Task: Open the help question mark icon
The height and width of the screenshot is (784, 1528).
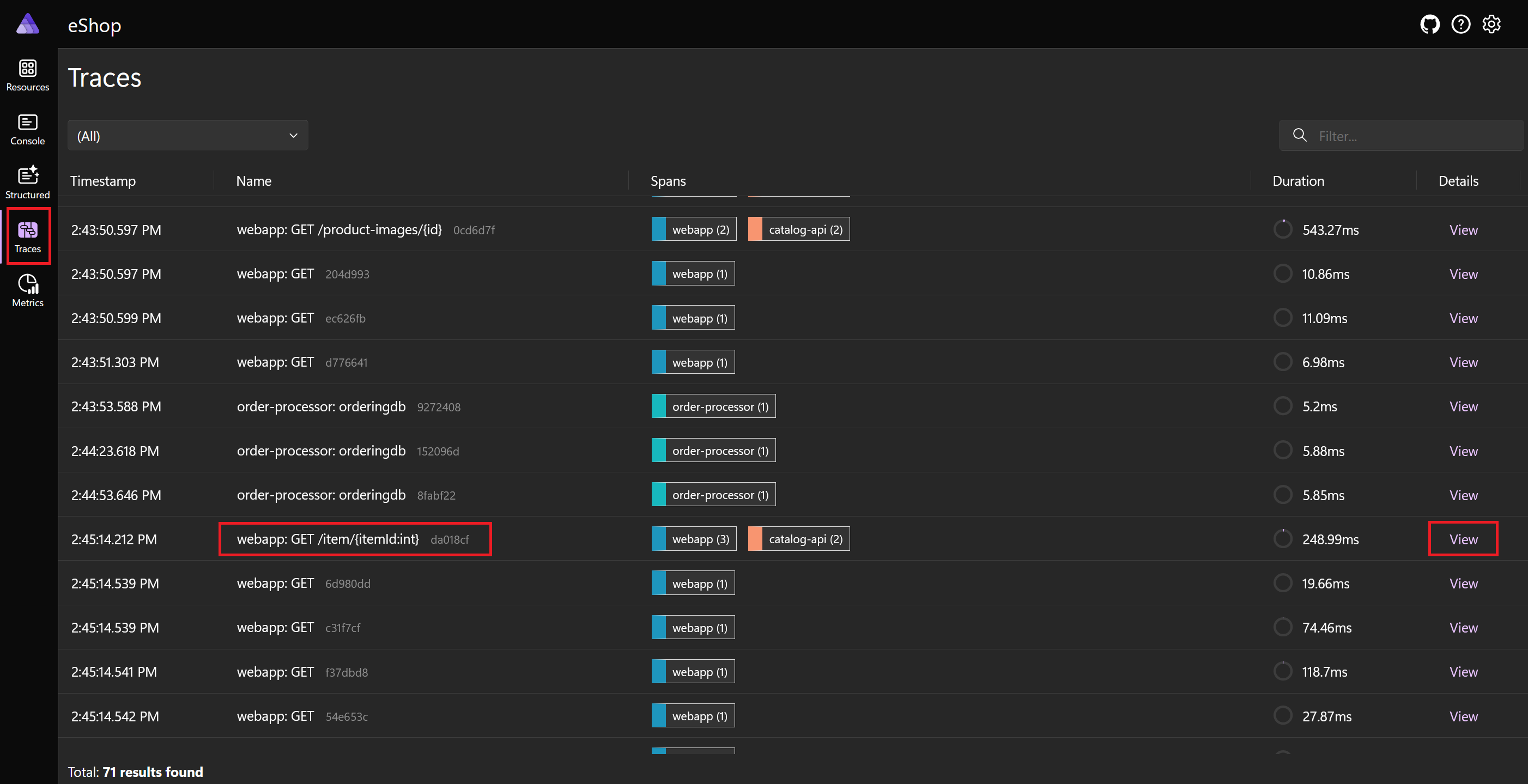Action: pos(1460,25)
